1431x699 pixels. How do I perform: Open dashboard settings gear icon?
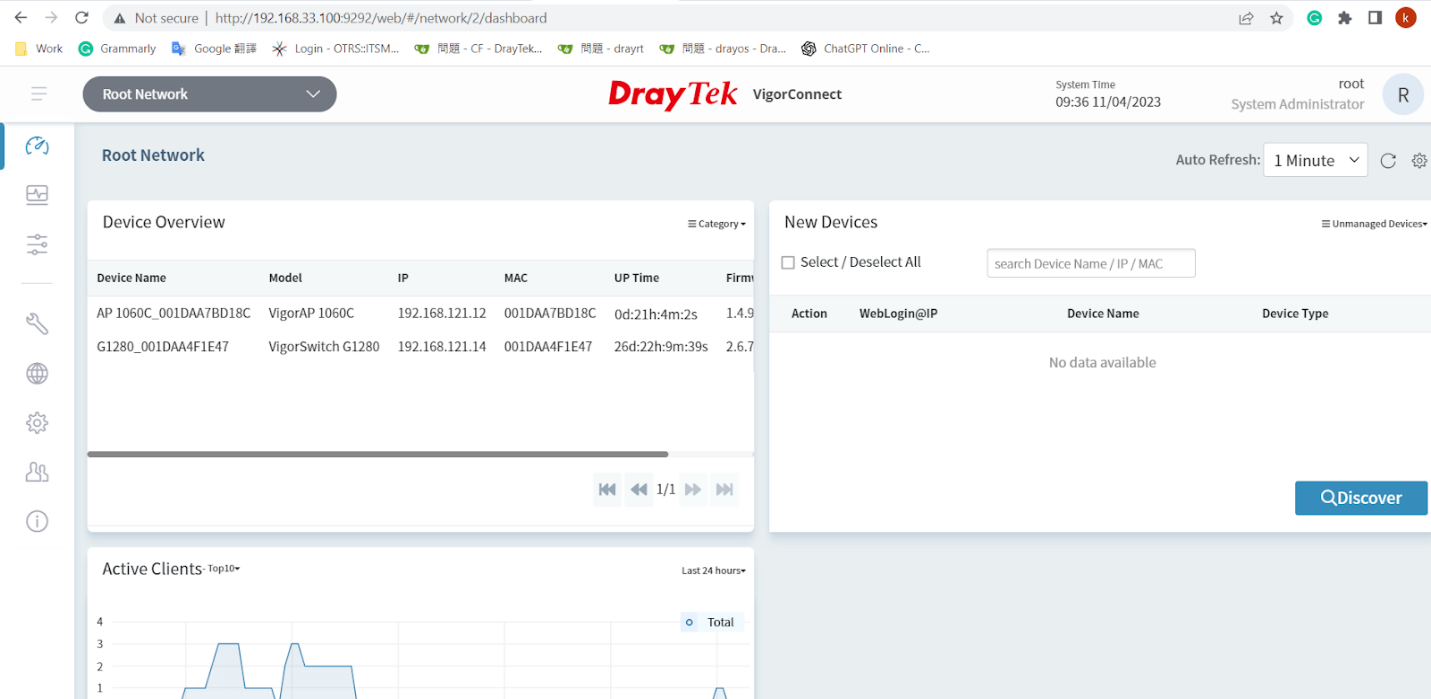(1419, 160)
